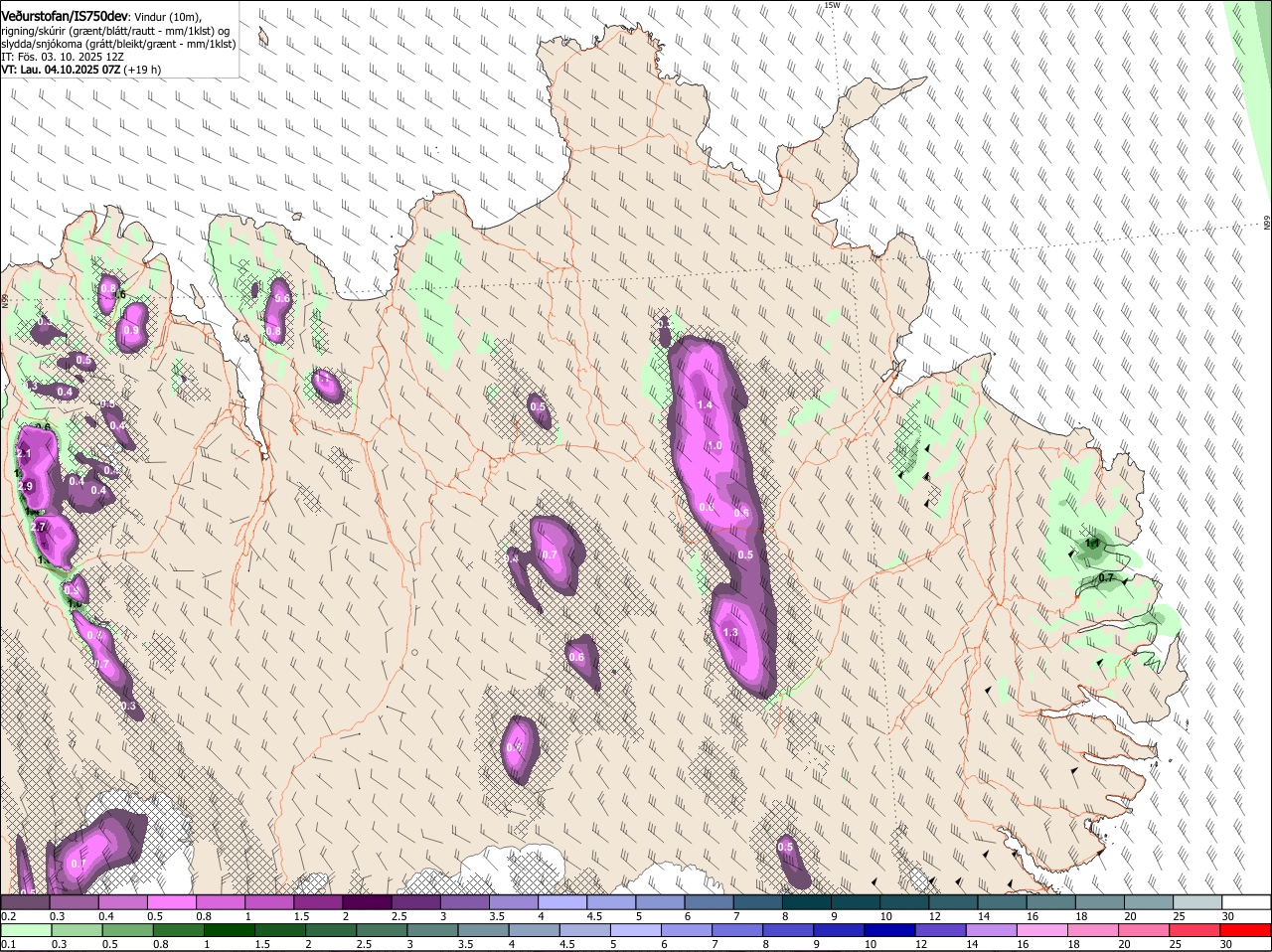
Task: Pick the dusky purple 0.2 swatch in the upper legend row
Action: click(26, 902)
